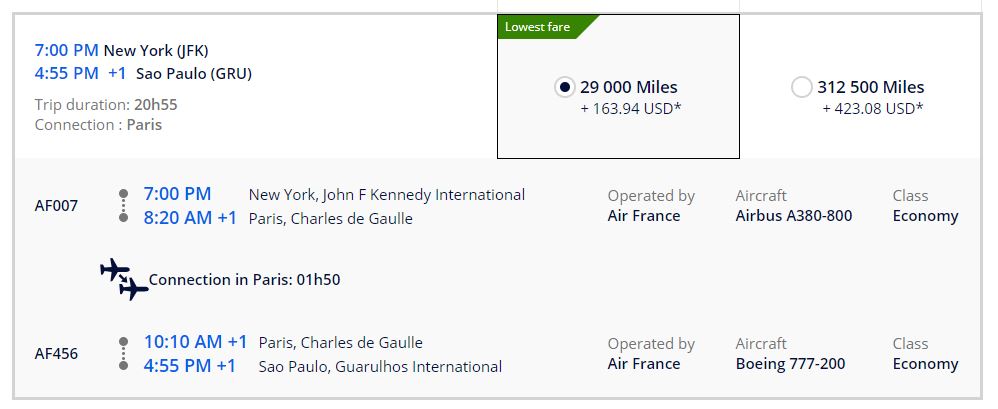Click Sao Paulo, Guarulhos International destination
This screenshot has height=409, width=998.
[x=380, y=366]
